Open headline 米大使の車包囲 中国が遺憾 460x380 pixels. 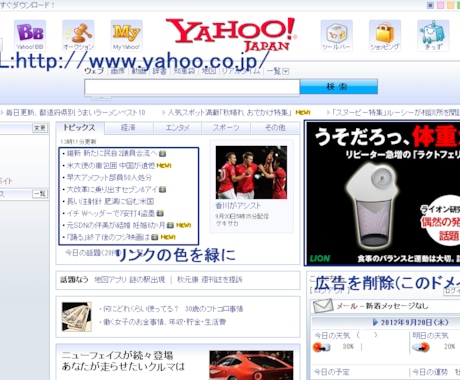[x=111, y=165]
